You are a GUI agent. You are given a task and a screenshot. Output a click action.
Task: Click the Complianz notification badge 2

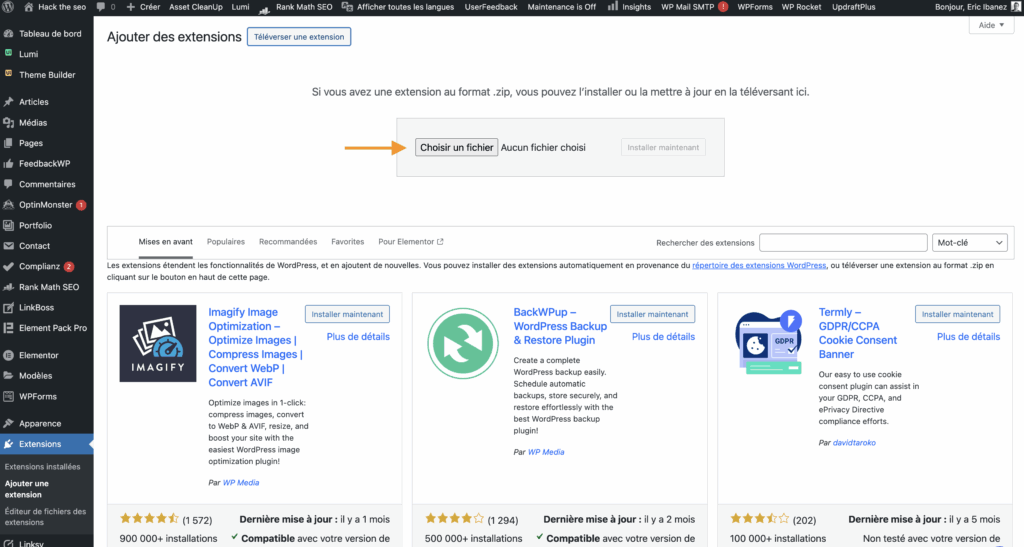click(69, 266)
